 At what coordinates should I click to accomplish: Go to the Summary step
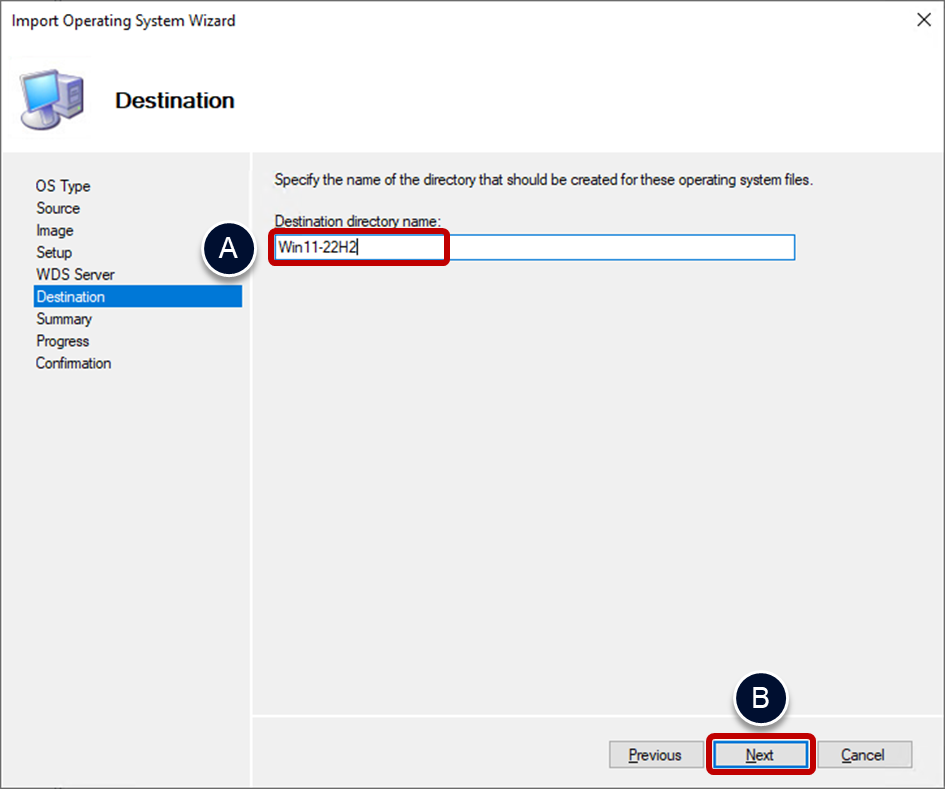point(64,319)
